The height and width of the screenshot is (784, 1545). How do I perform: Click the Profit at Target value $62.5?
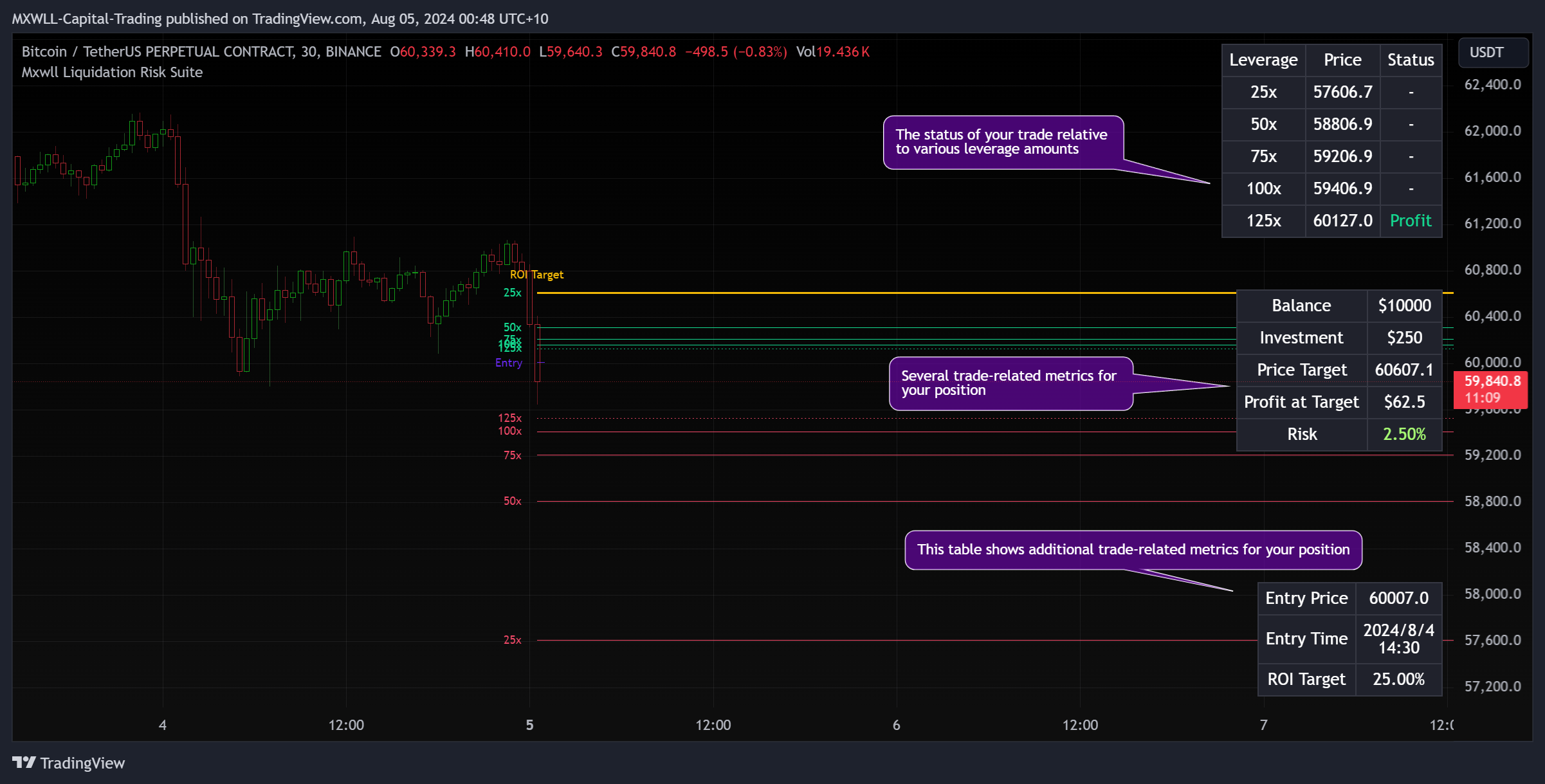(x=1404, y=402)
